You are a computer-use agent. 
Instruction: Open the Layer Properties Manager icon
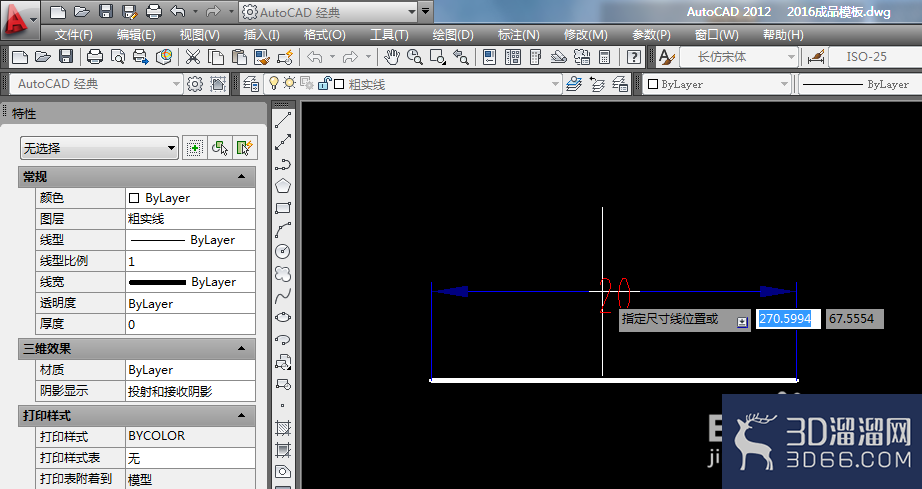click(251, 84)
